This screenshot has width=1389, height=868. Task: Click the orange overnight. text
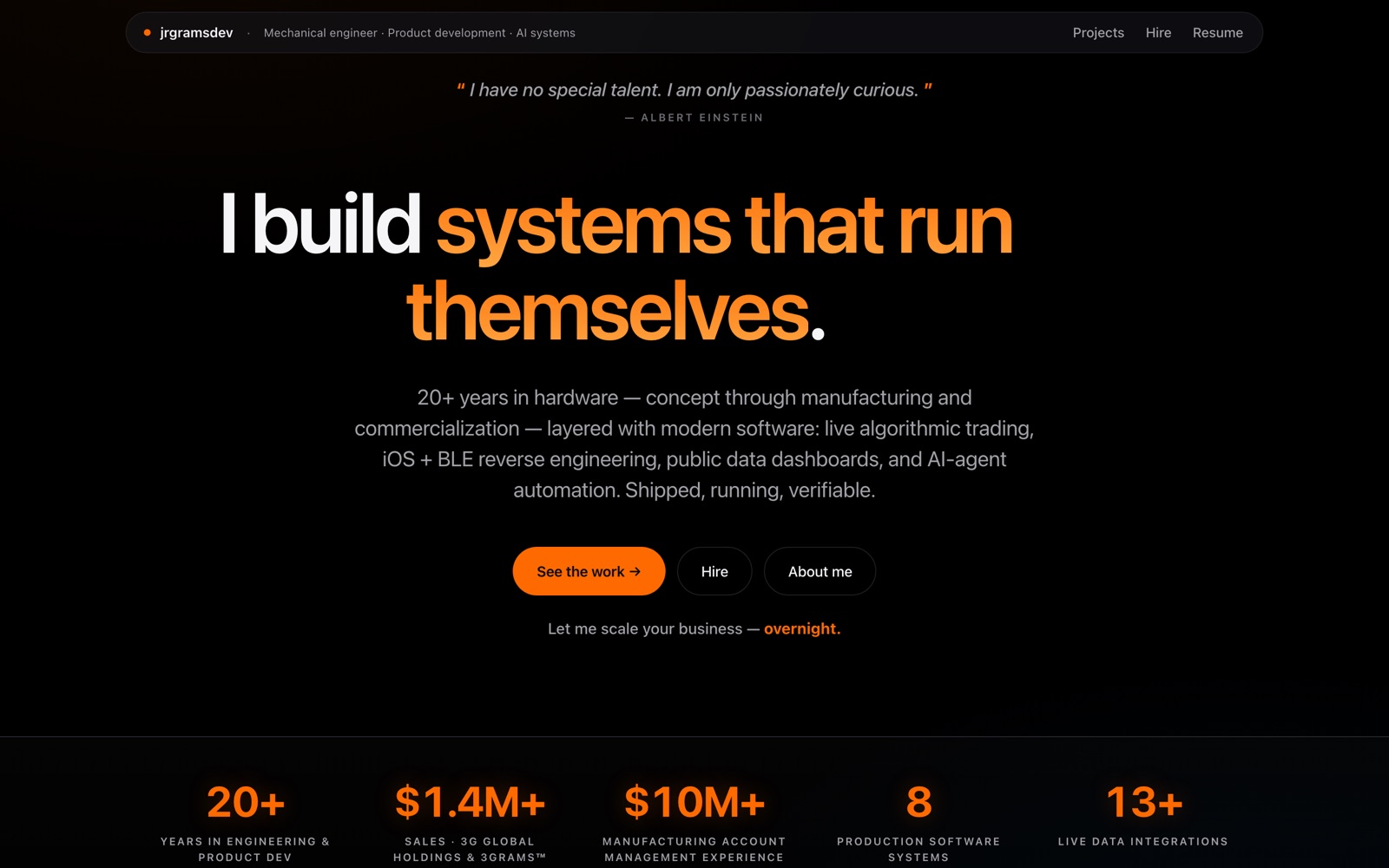(x=802, y=628)
